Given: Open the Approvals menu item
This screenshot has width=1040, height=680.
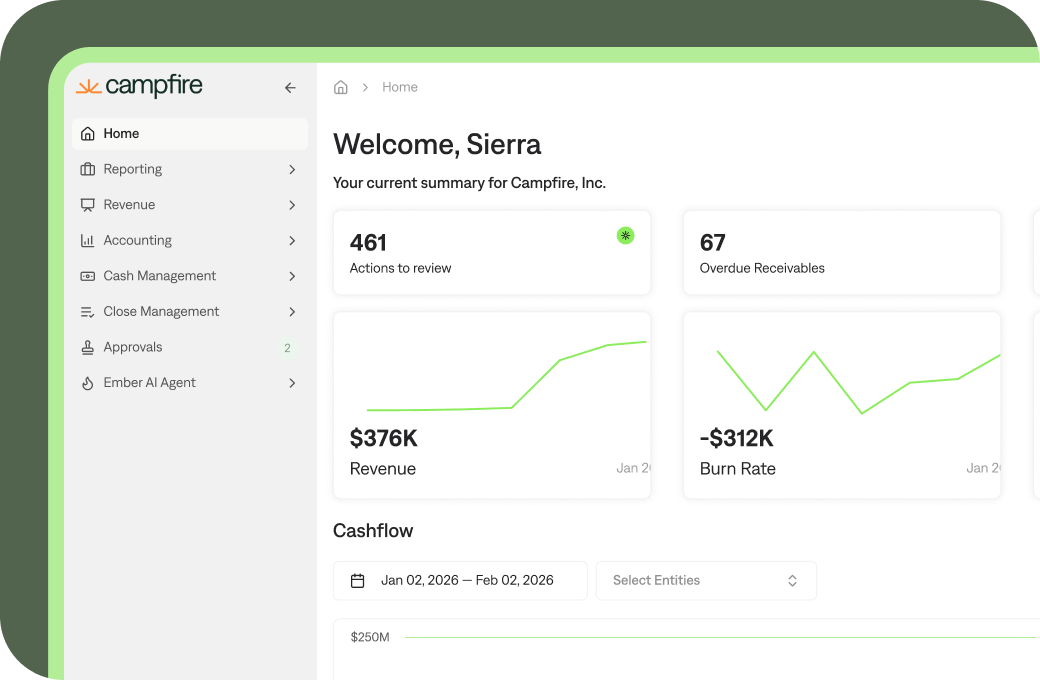Looking at the screenshot, I should pos(190,347).
